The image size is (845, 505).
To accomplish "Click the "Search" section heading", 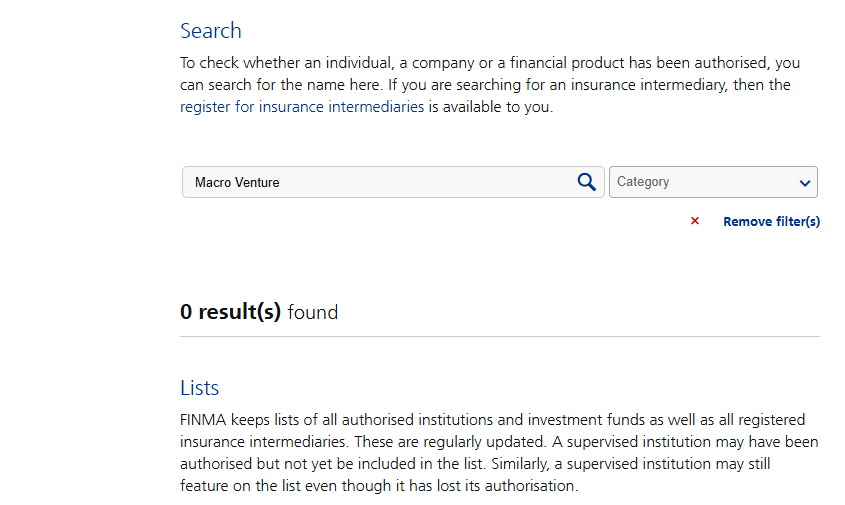I will coord(211,31).
